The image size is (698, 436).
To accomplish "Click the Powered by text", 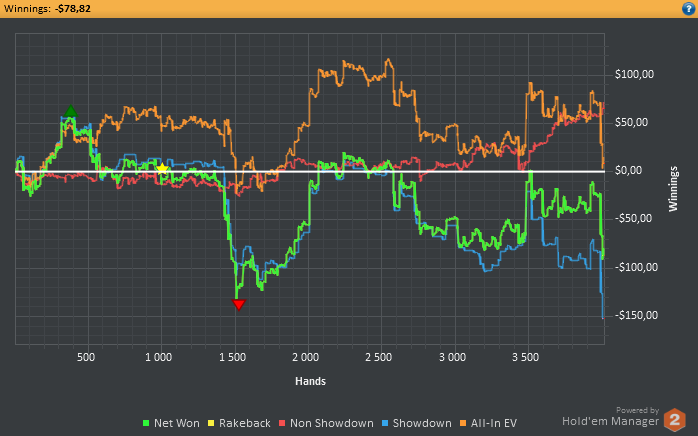I will click(637, 410).
